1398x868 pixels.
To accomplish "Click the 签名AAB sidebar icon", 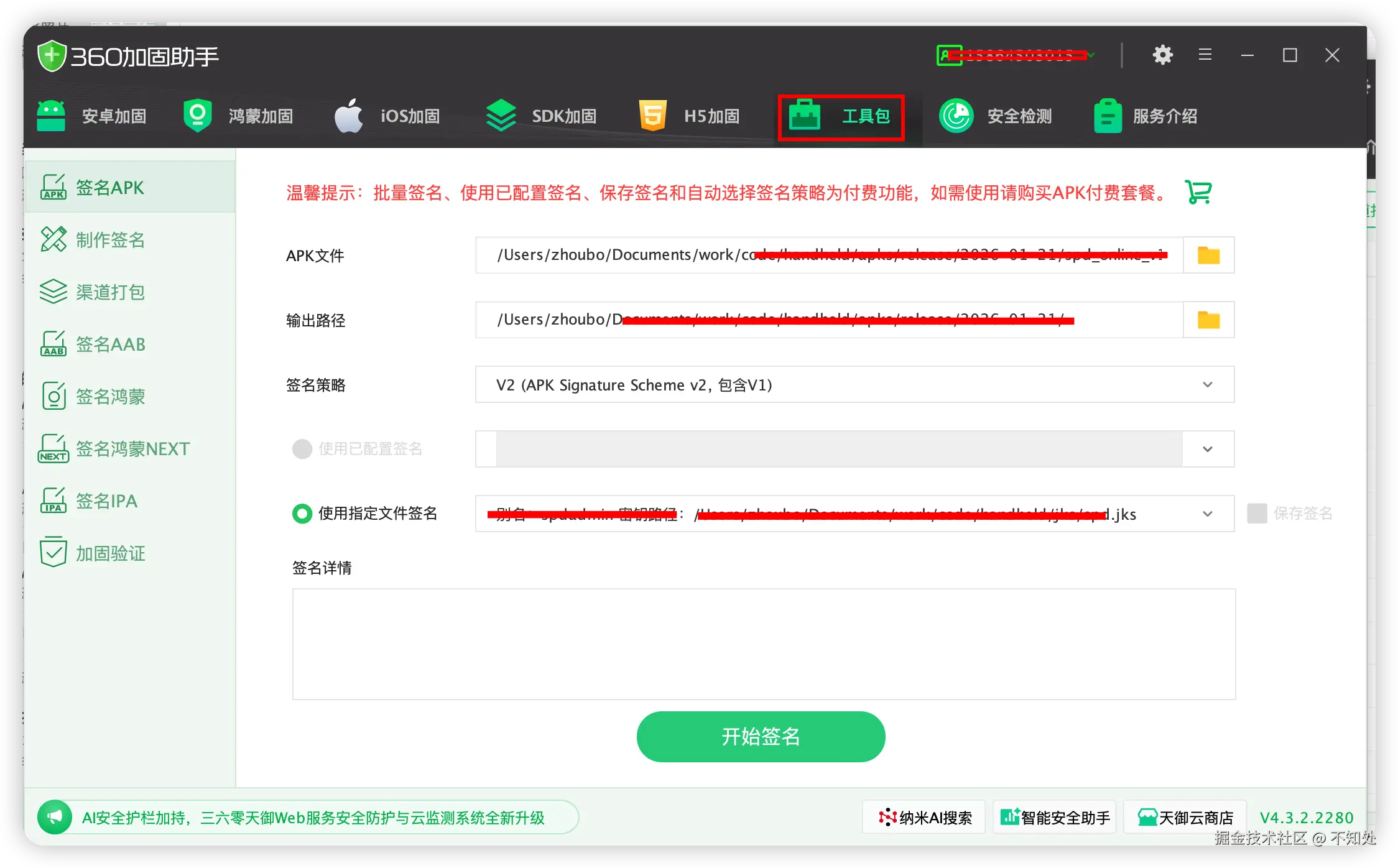I will click(53, 344).
